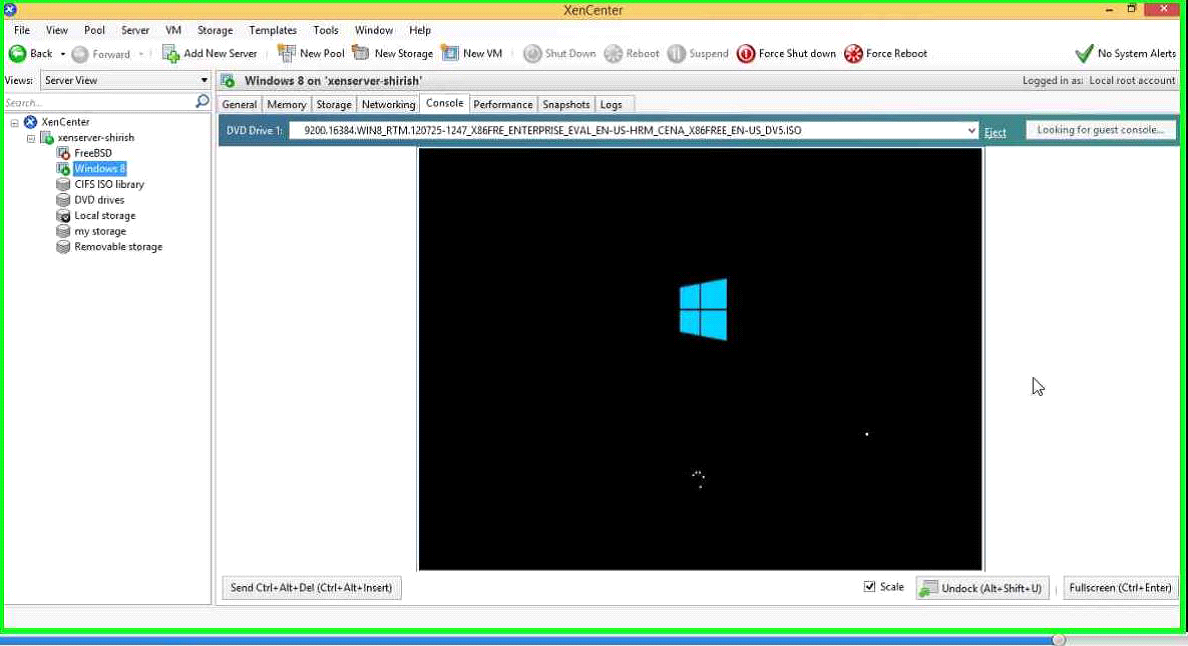Click Send Ctrl+Alt+Del button

(x=311, y=588)
